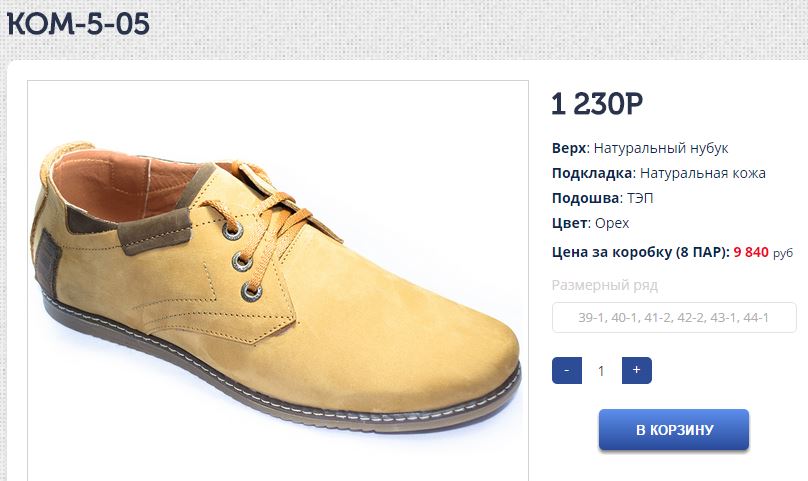Open the shoe product photo

(x=278, y=280)
